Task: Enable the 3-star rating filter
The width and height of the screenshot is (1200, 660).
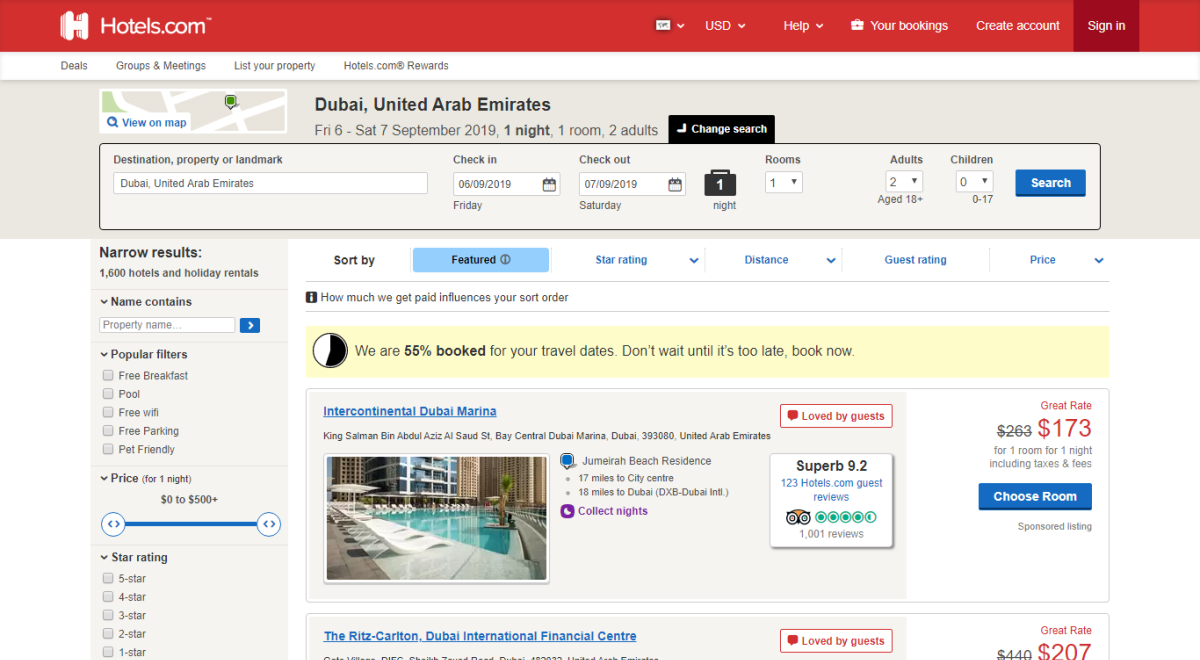Action: tap(108, 615)
